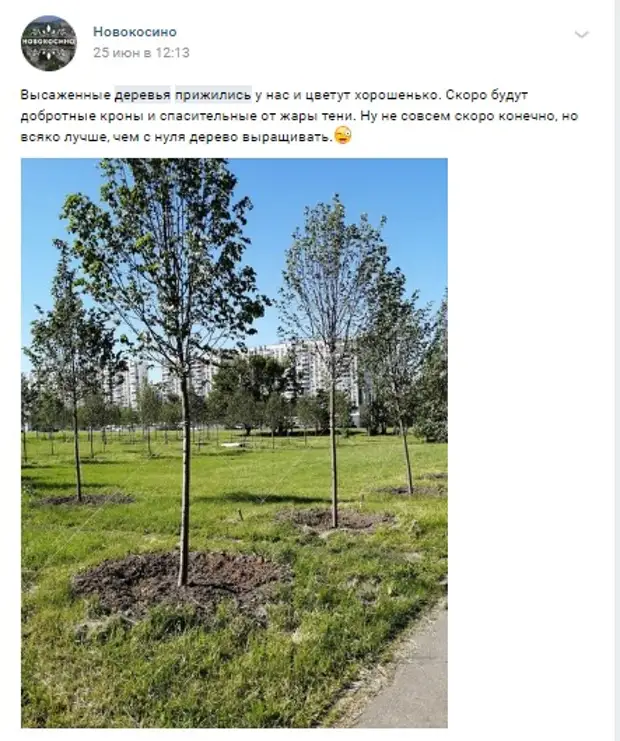Click the high-rise apartment buildings in photo

(x=236, y=373)
